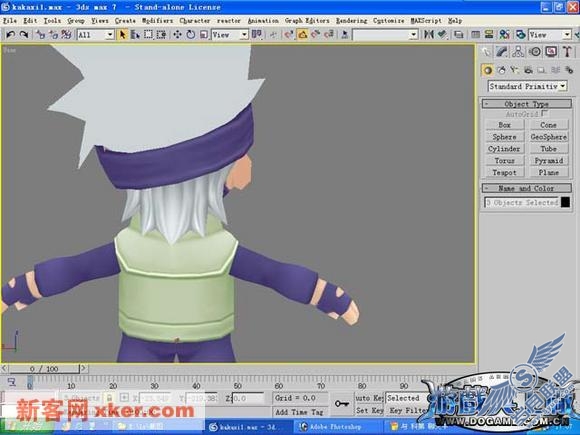Click the Cylinder primitive button
Viewport: 580px width, 435px height.
tap(505, 149)
